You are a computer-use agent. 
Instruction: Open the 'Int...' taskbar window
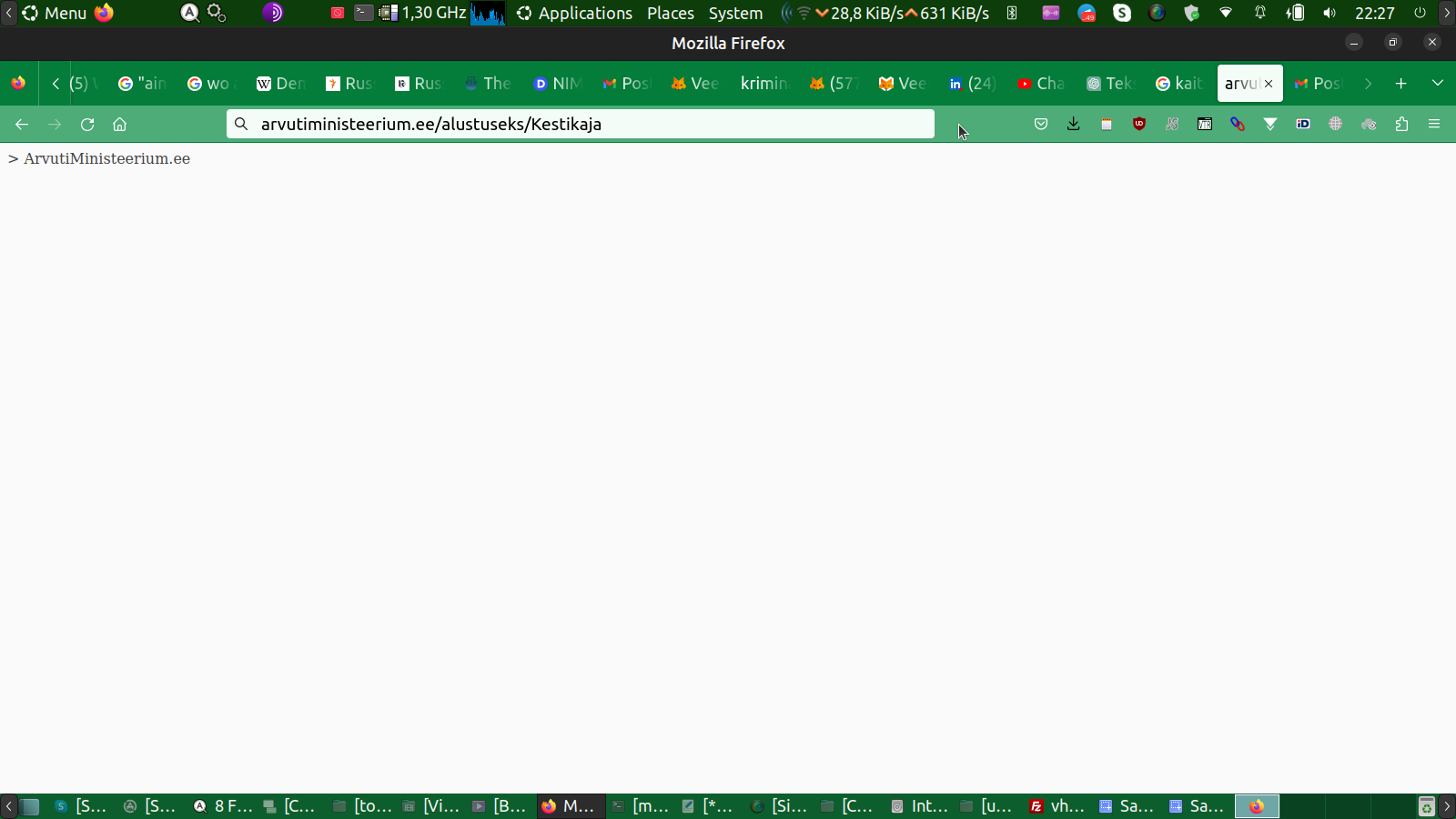tap(919, 806)
